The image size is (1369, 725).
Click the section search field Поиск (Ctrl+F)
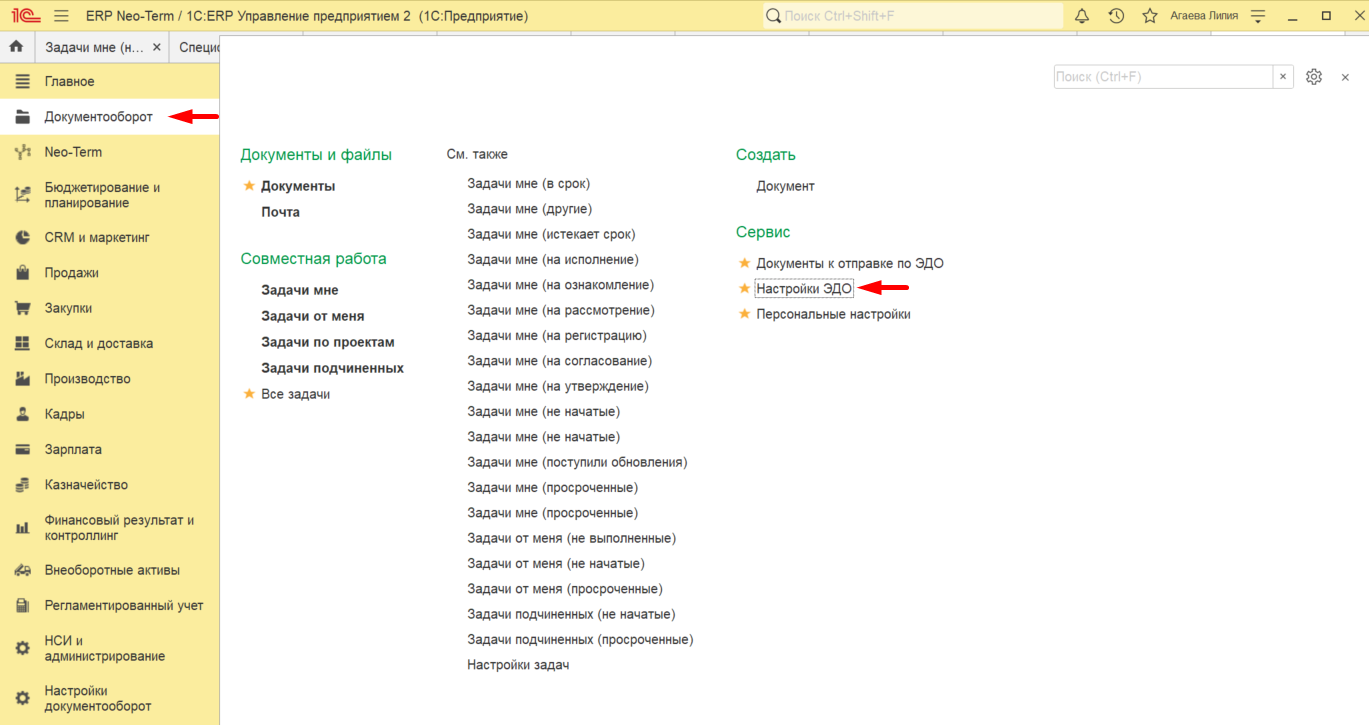click(x=1163, y=77)
